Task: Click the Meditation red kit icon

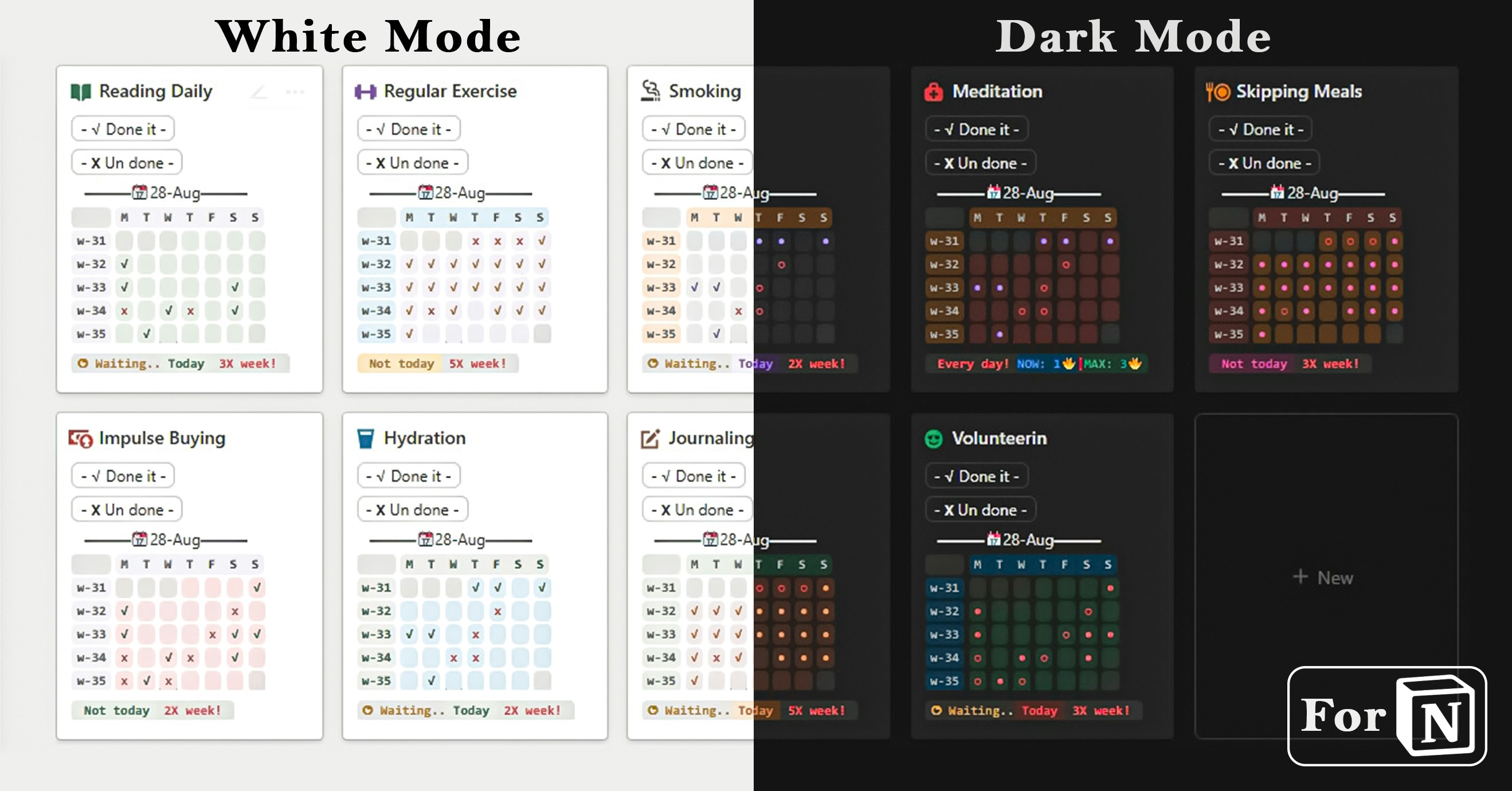Action: coord(933,92)
